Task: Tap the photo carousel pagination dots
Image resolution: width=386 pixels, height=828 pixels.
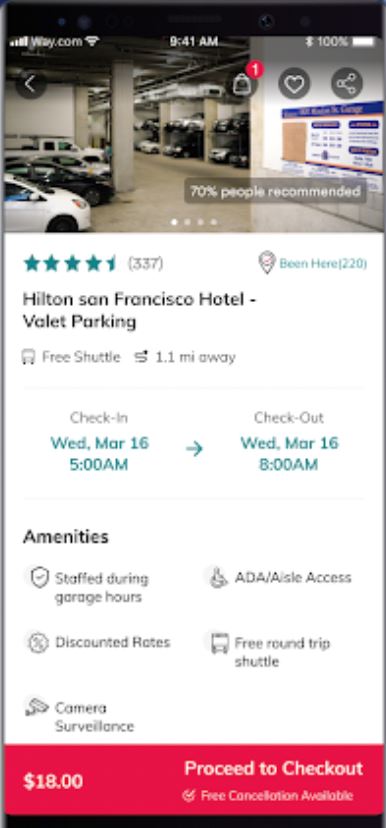Action: point(194,222)
